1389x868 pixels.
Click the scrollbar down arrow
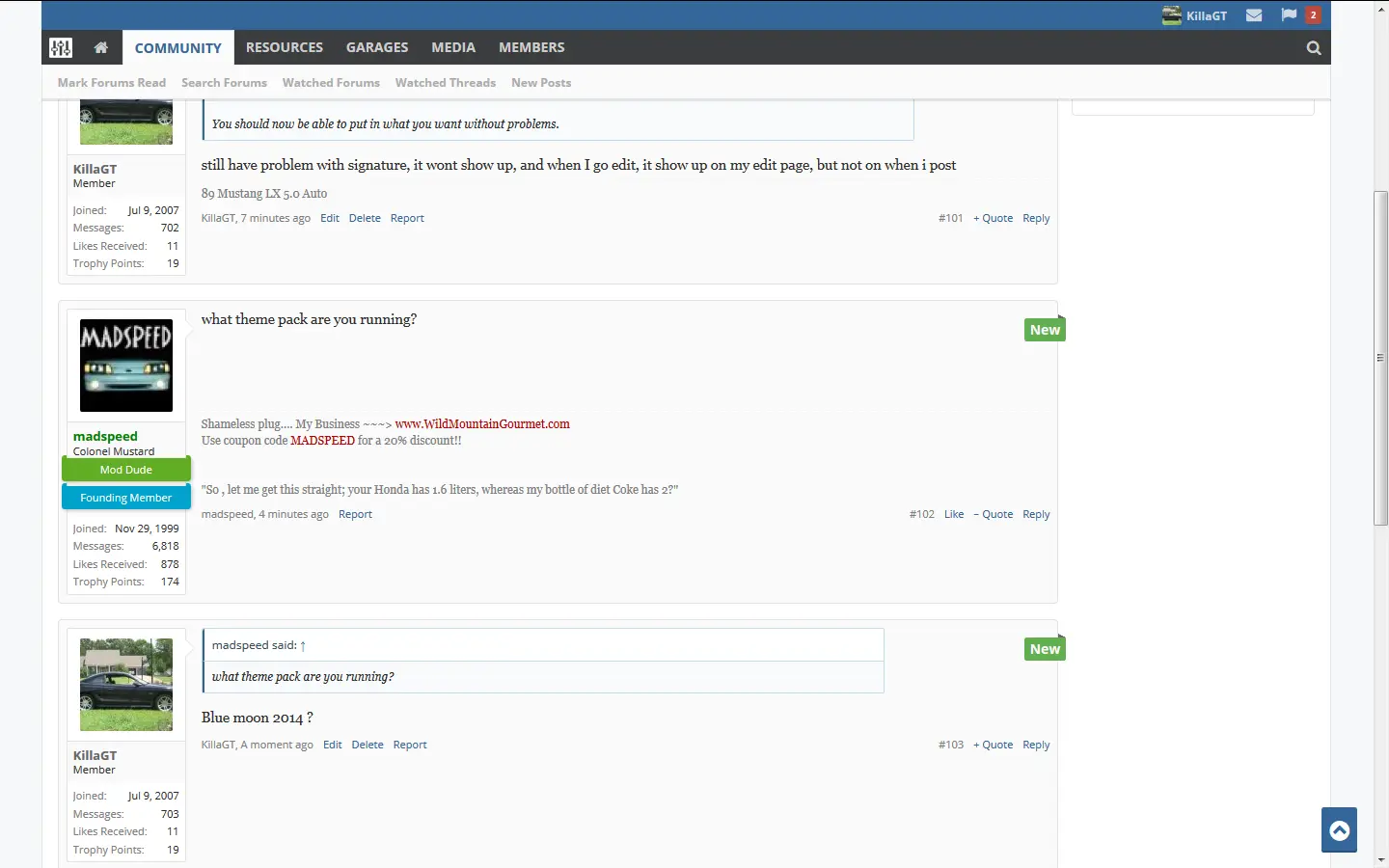point(1380,859)
